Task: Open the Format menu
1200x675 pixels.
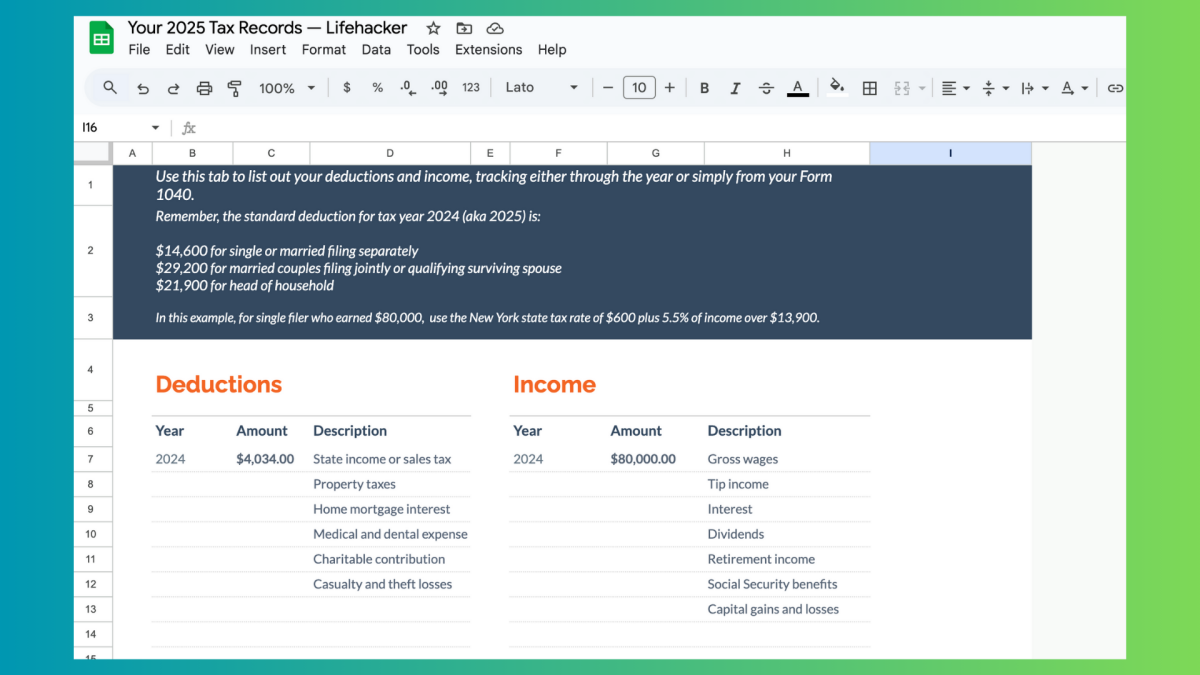Action: coord(323,49)
